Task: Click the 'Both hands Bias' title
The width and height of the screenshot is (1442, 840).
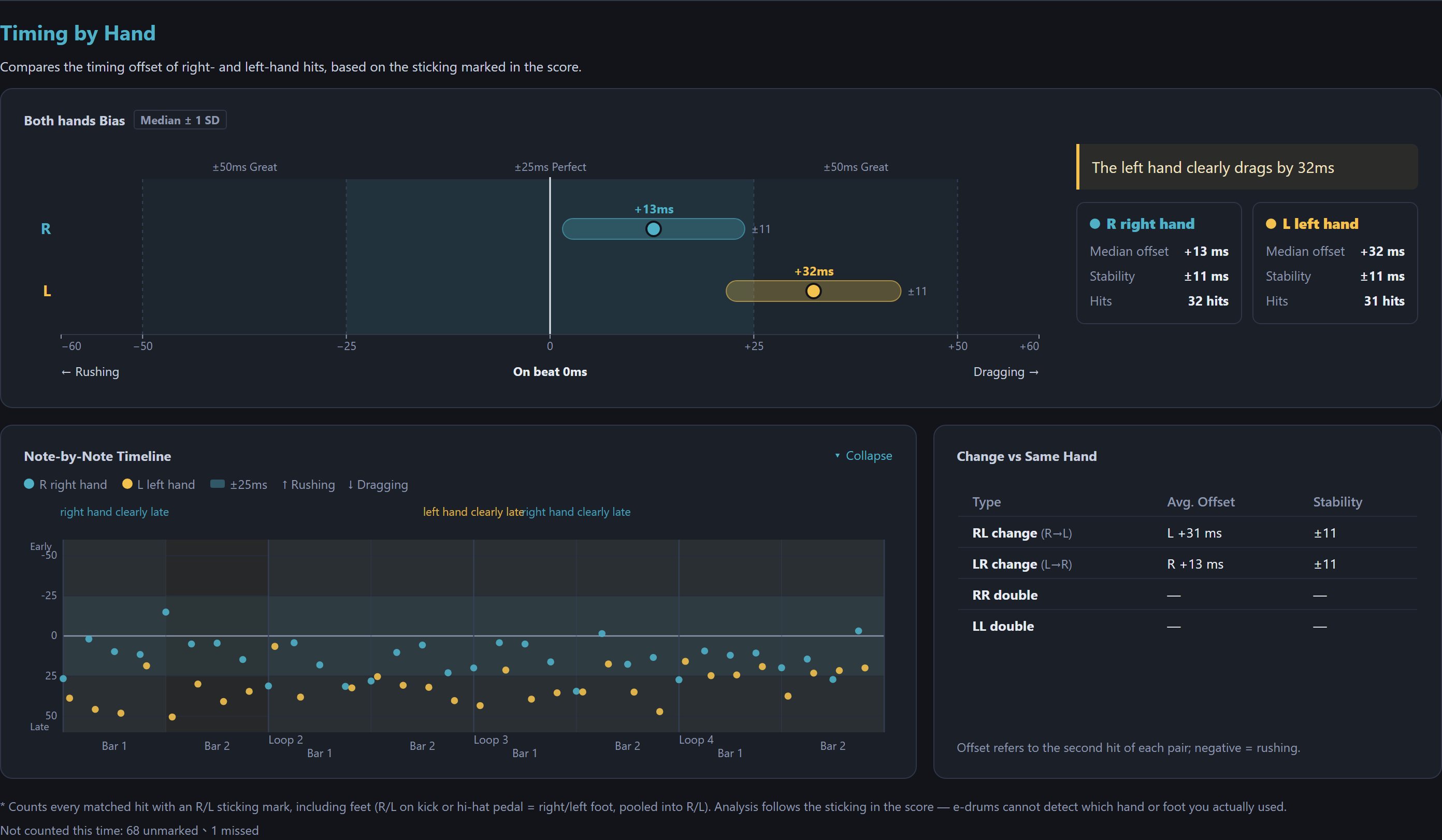Action: coord(75,120)
